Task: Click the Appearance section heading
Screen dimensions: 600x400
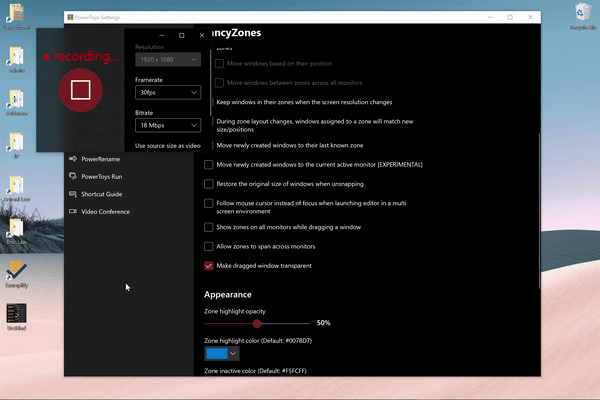Action: tap(228, 294)
